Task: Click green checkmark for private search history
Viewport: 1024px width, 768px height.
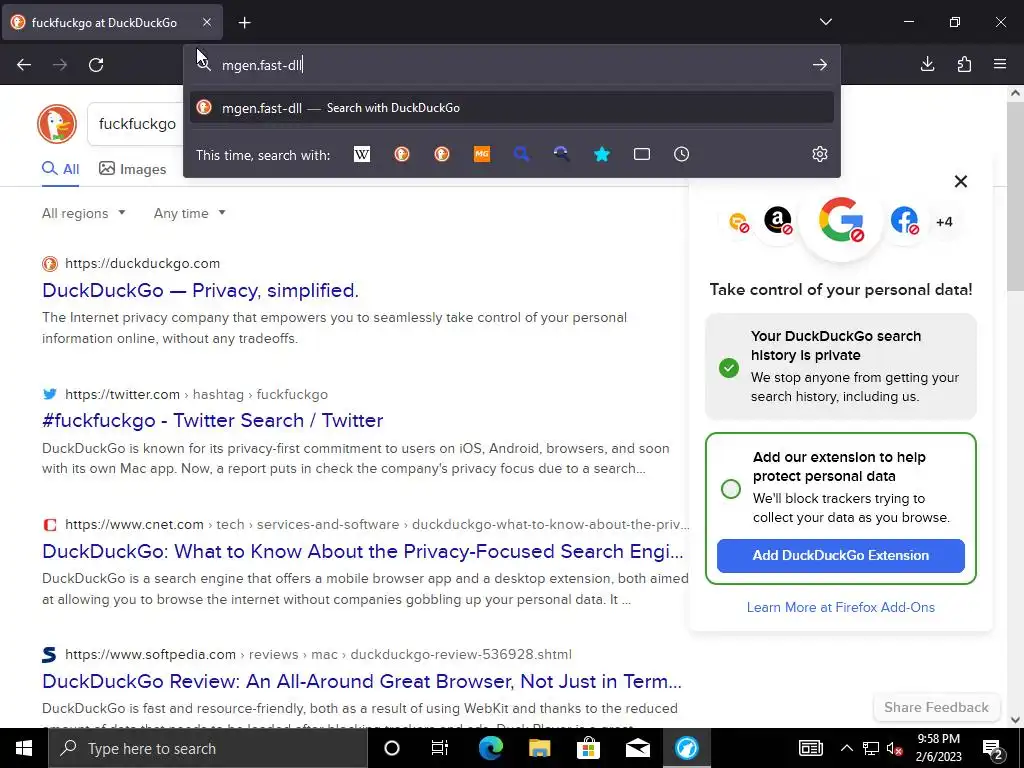Action: tap(729, 368)
